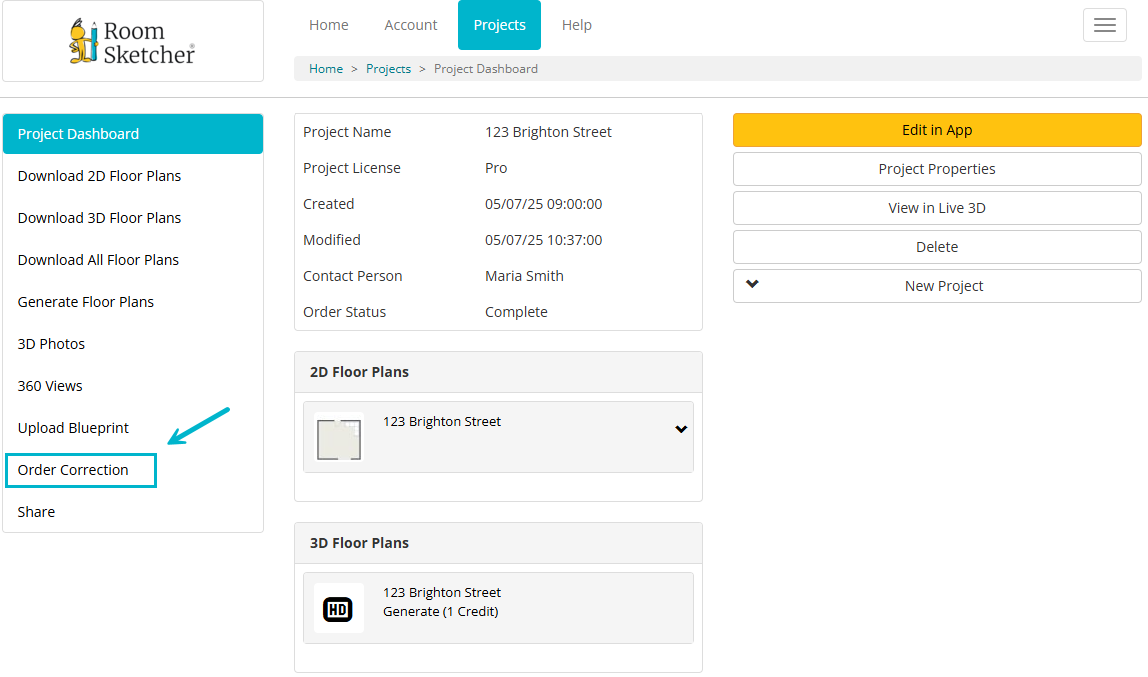
Task: Click the New Project button
Action: coord(936,286)
